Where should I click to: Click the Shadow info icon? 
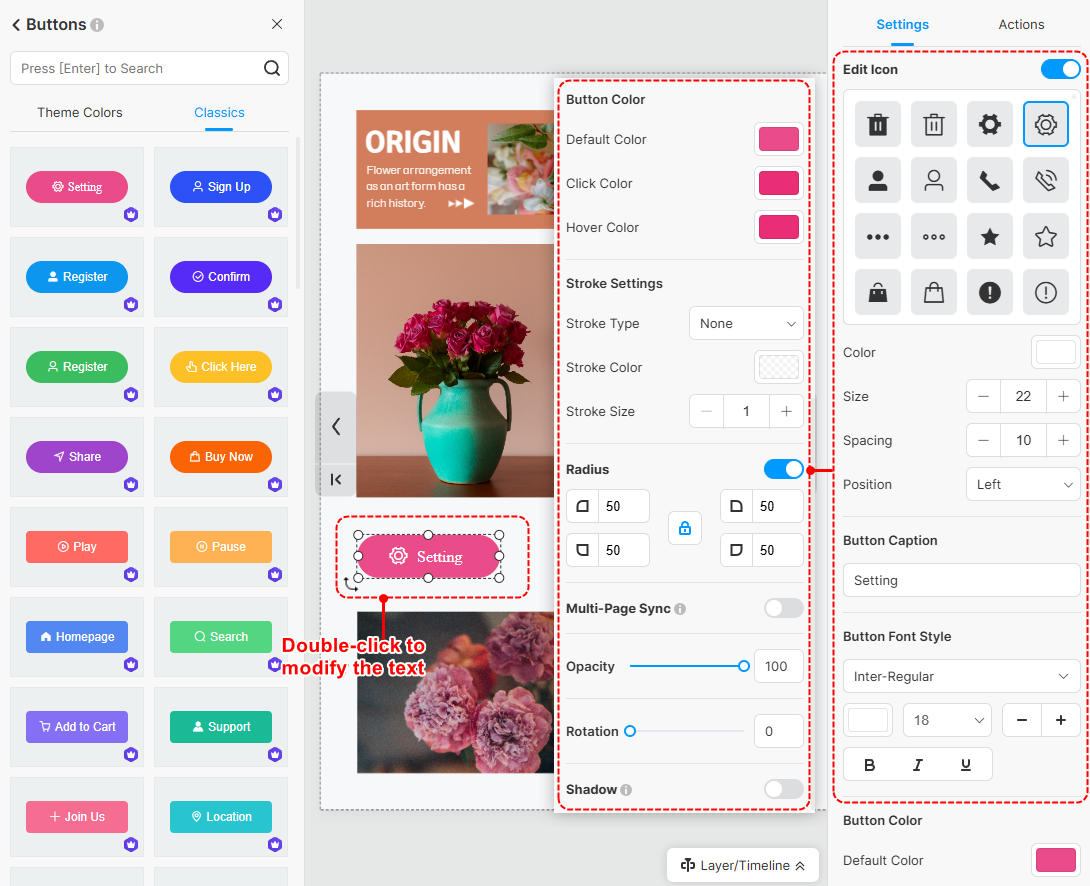click(626, 790)
